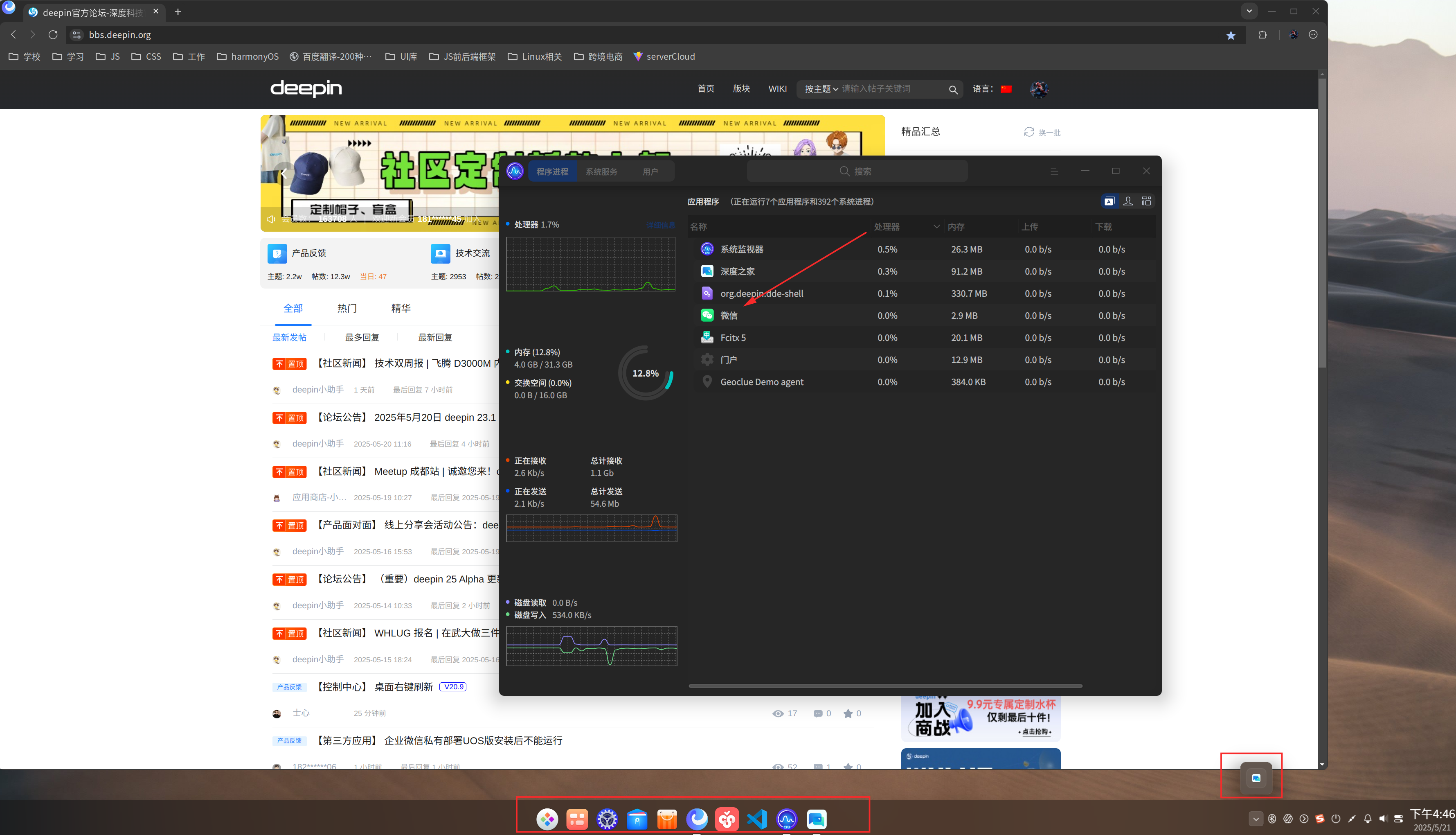The image size is (1456, 835).
Task: Open the Linux相关 bookmark folder
Action: (x=534, y=56)
